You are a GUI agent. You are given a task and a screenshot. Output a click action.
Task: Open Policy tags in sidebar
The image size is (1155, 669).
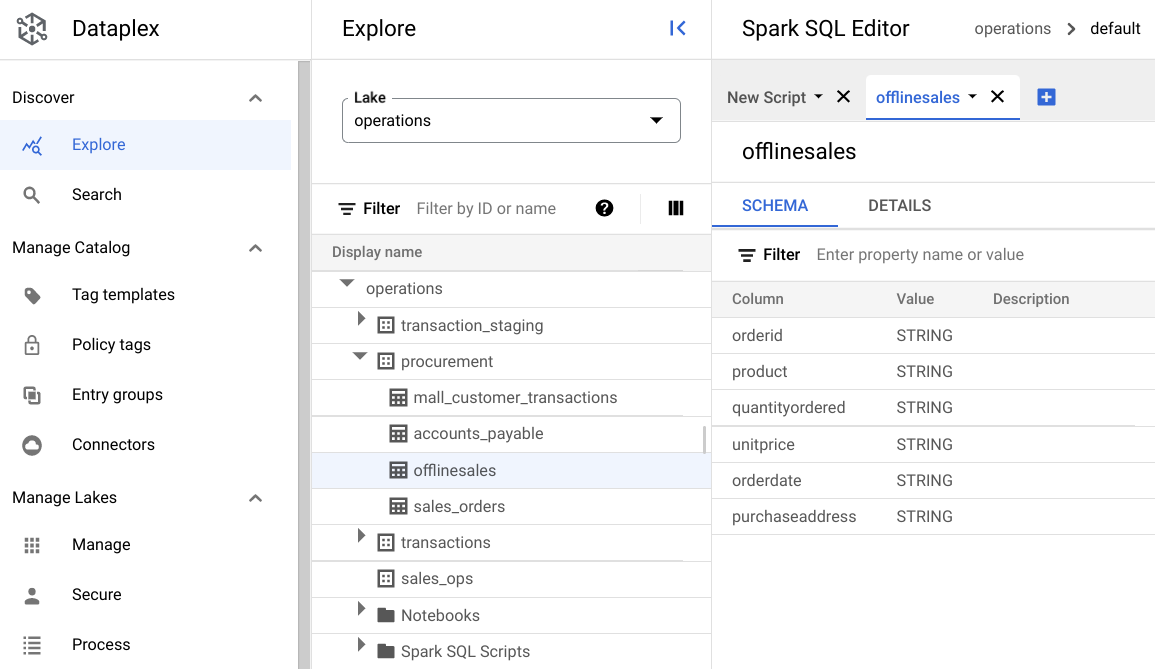(111, 345)
